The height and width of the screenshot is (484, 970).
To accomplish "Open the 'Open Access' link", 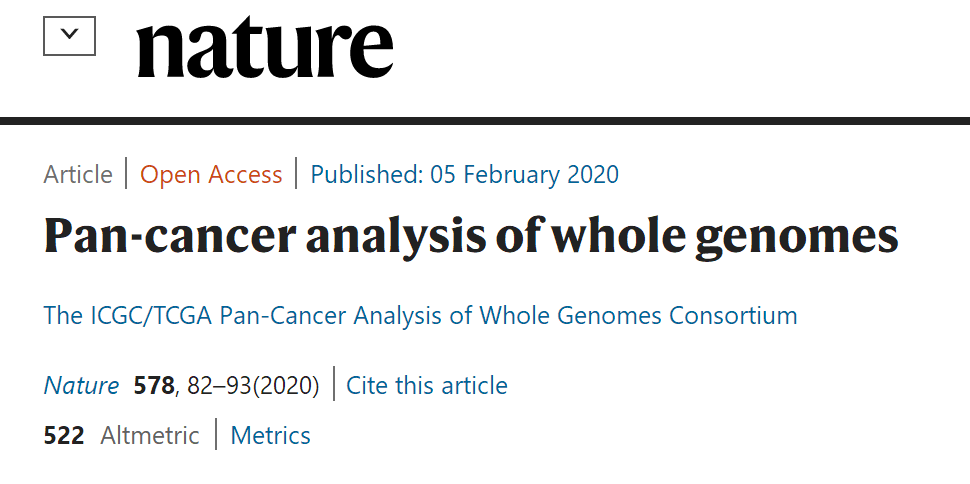I will click(x=211, y=175).
